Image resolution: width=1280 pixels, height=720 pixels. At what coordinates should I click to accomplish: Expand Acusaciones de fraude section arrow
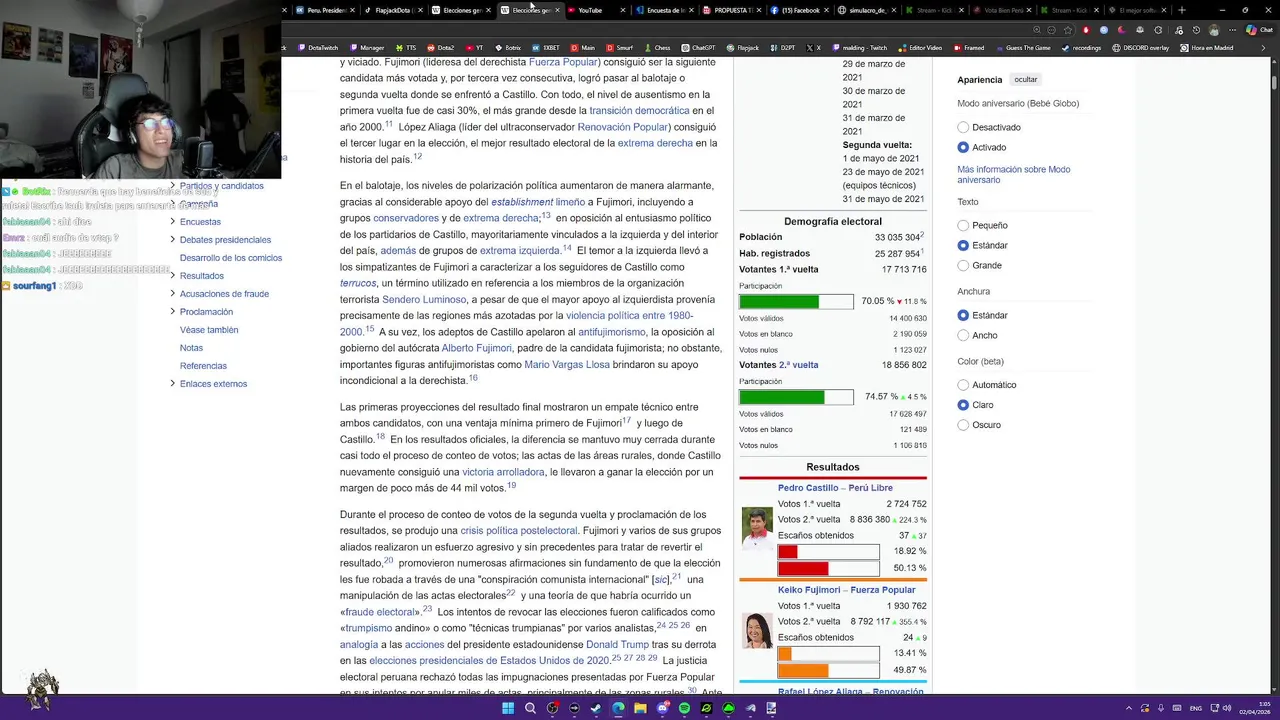point(172,293)
